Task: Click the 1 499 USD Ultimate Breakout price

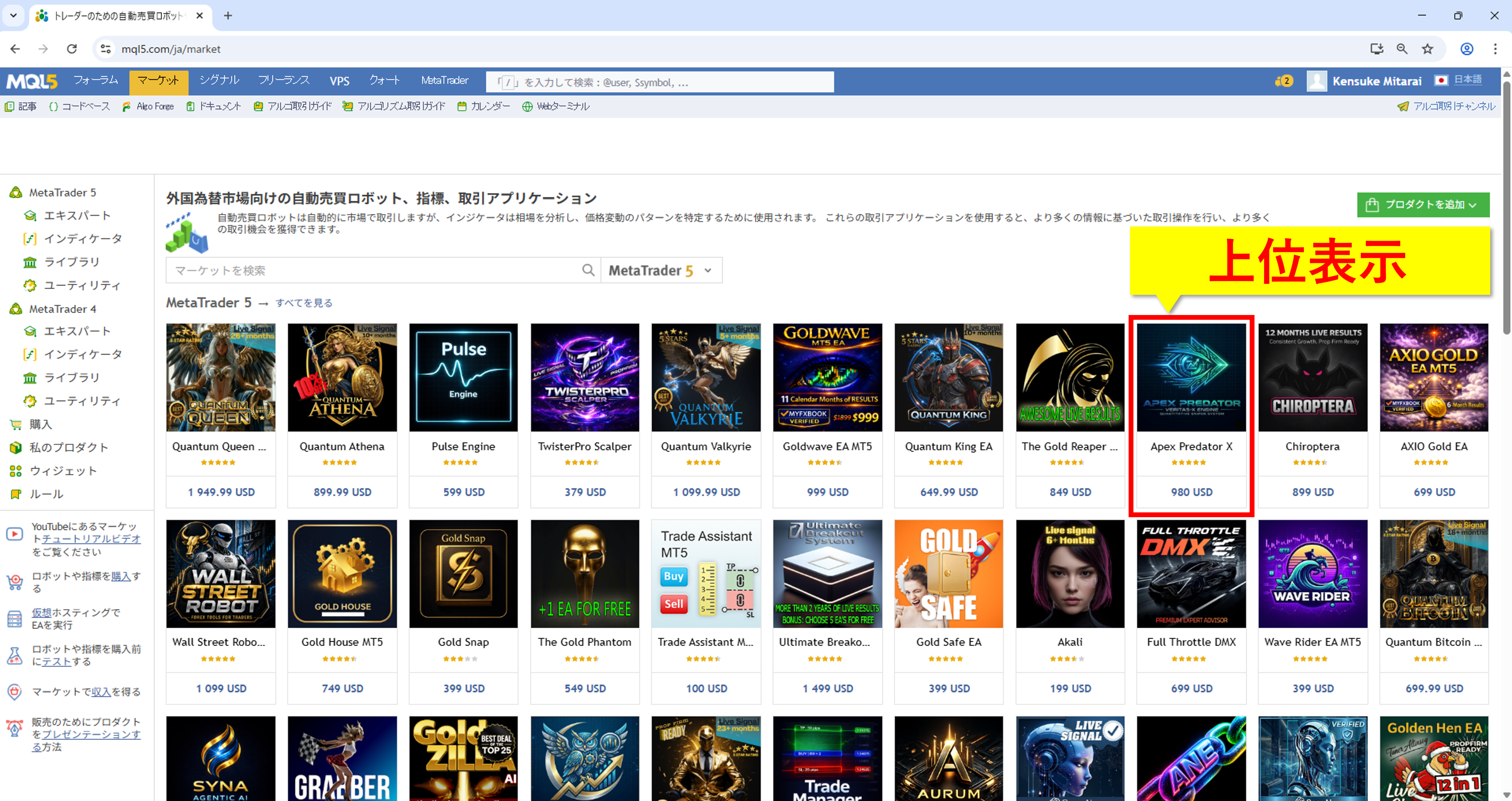Action: [x=828, y=688]
